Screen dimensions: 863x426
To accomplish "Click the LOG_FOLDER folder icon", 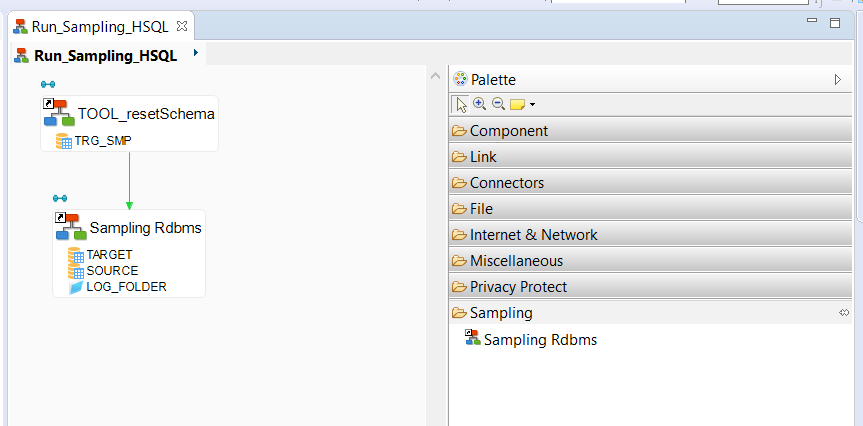I will (x=76, y=287).
